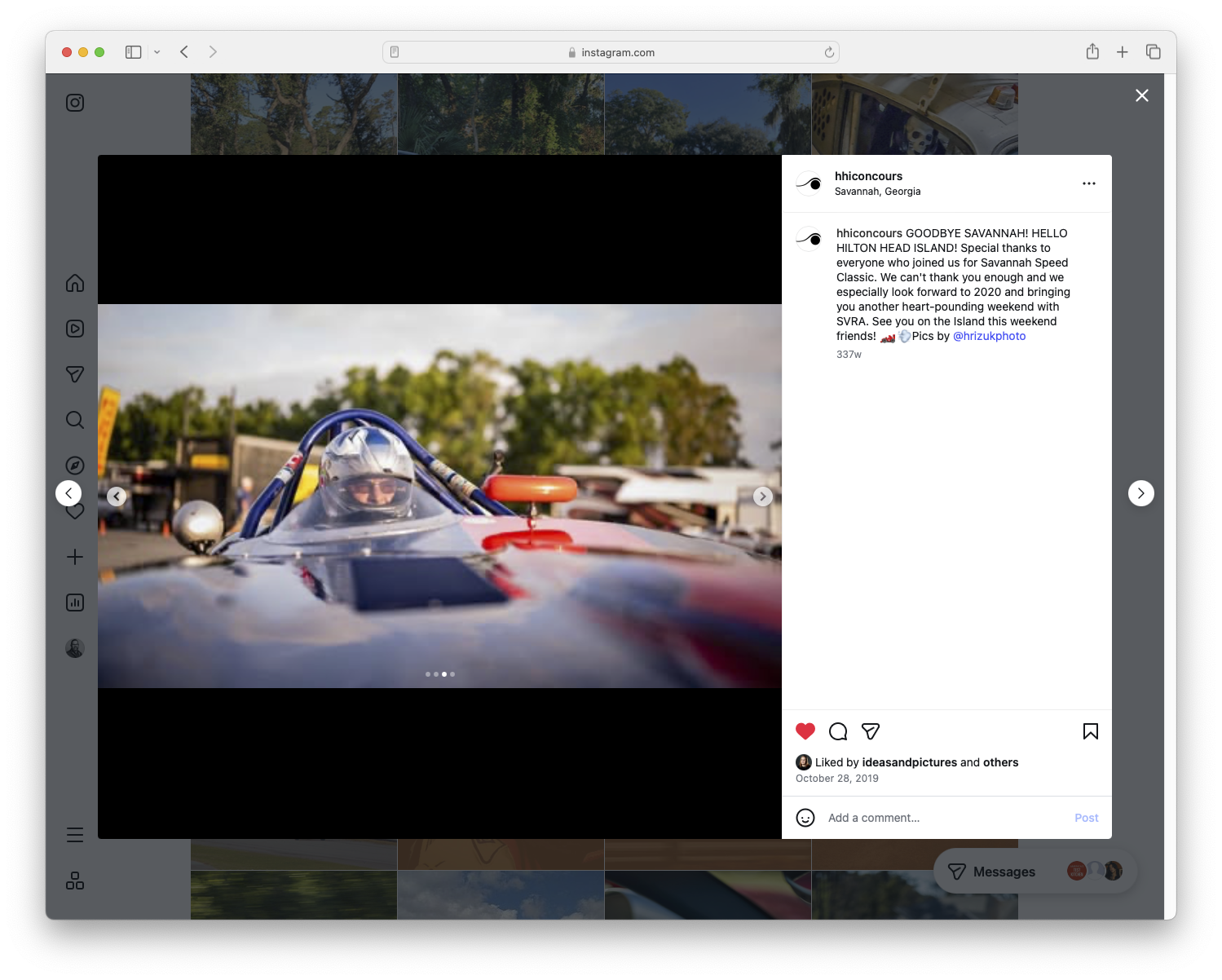Open Search from the sidebar
Screen dimensions: 1222x980
[x=74, y=420]
